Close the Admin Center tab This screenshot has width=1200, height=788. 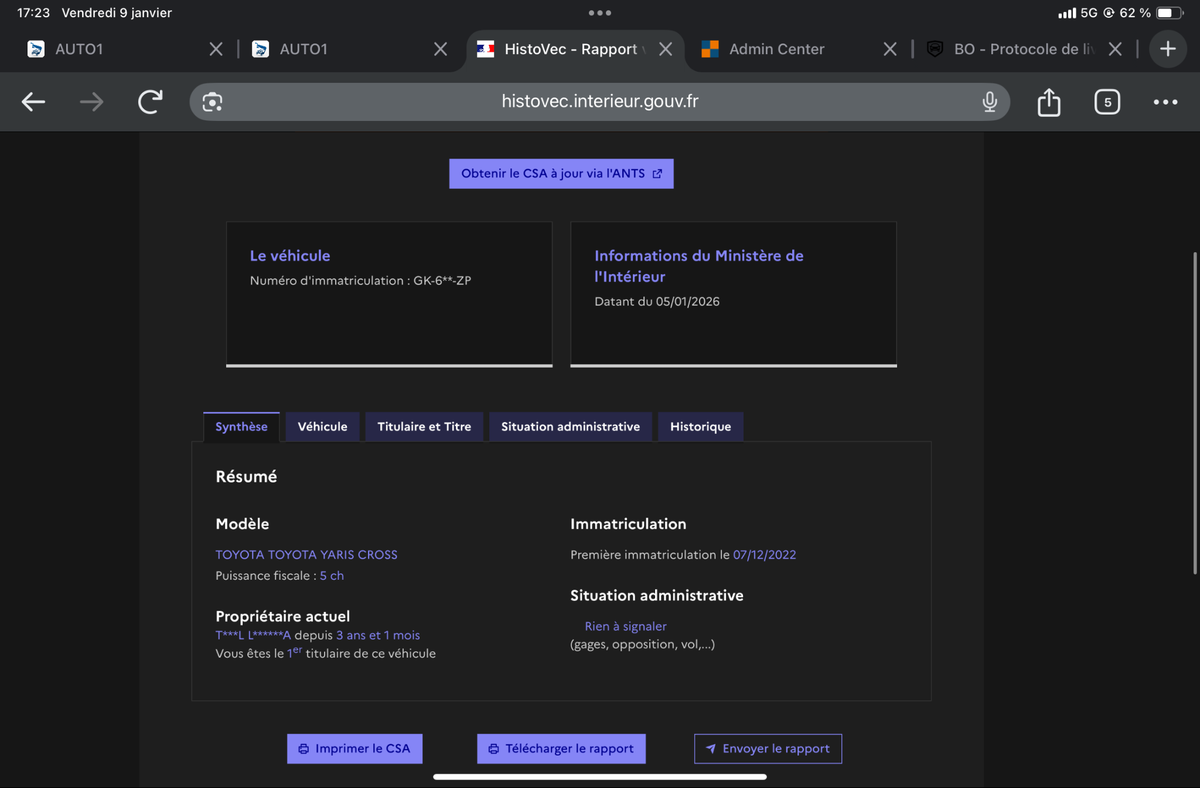point(890,49)
